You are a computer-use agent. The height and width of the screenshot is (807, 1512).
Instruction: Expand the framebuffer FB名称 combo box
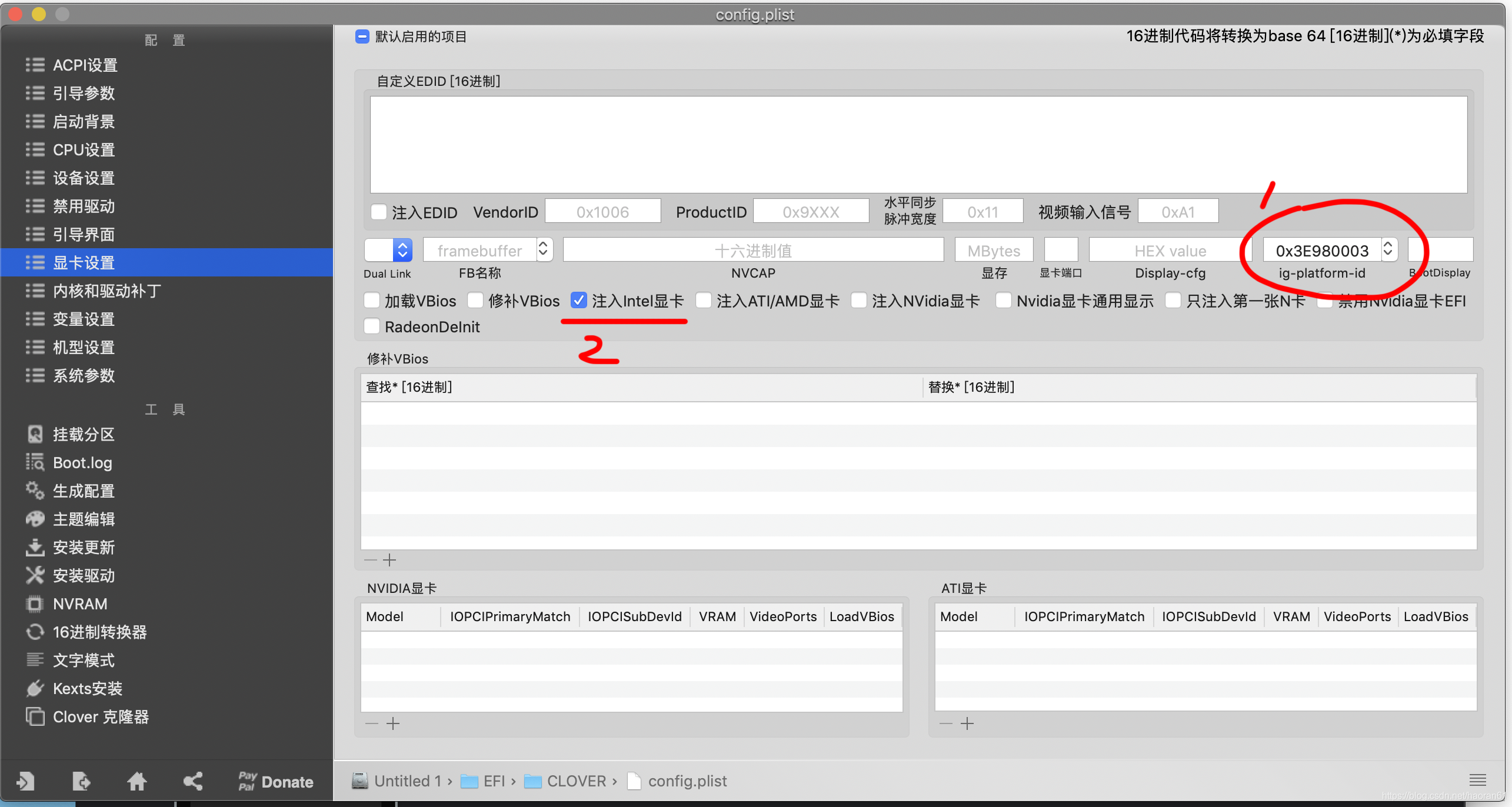click(543, 250)
